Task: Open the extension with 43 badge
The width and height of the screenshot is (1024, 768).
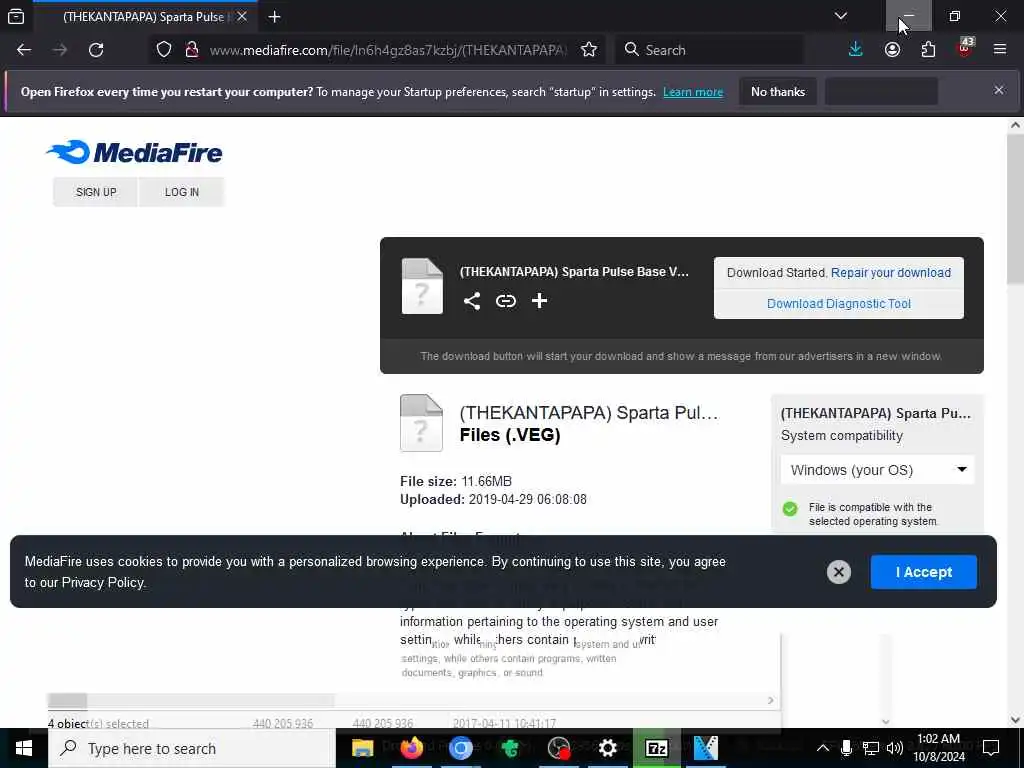Action: click(965, 48)
